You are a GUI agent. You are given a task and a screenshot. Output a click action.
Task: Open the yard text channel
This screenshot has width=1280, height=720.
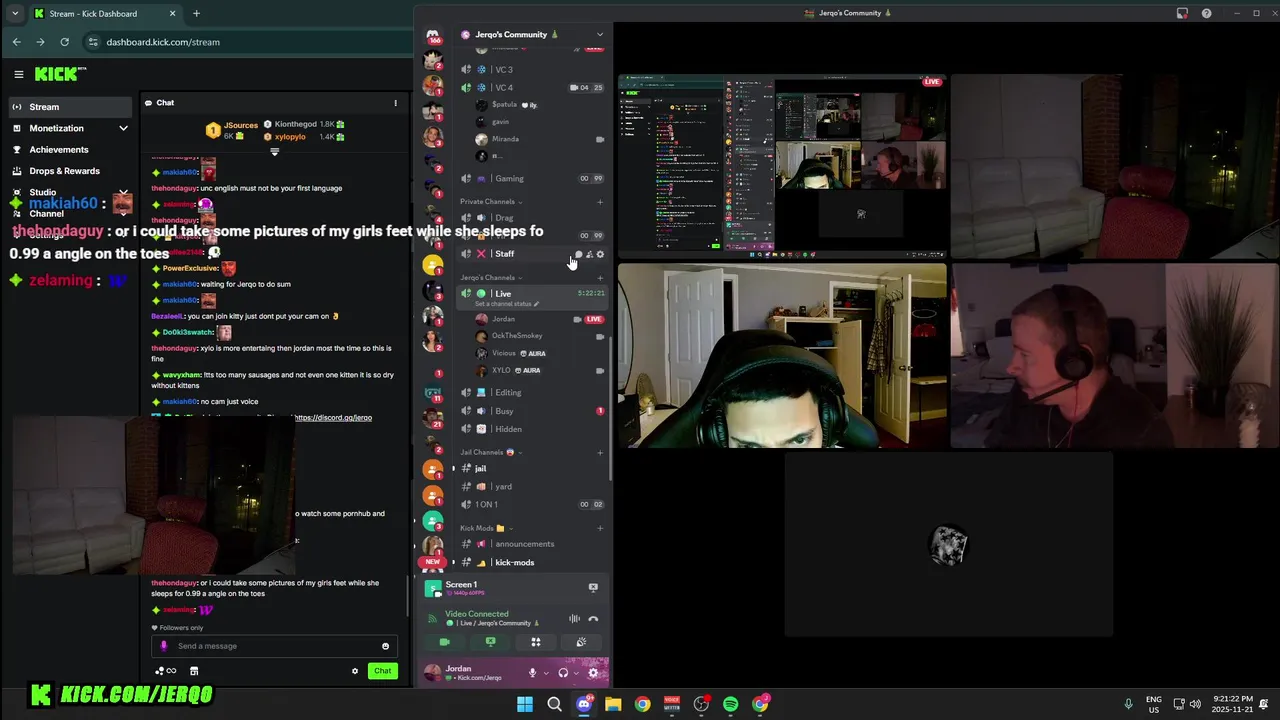pos(532,487)
